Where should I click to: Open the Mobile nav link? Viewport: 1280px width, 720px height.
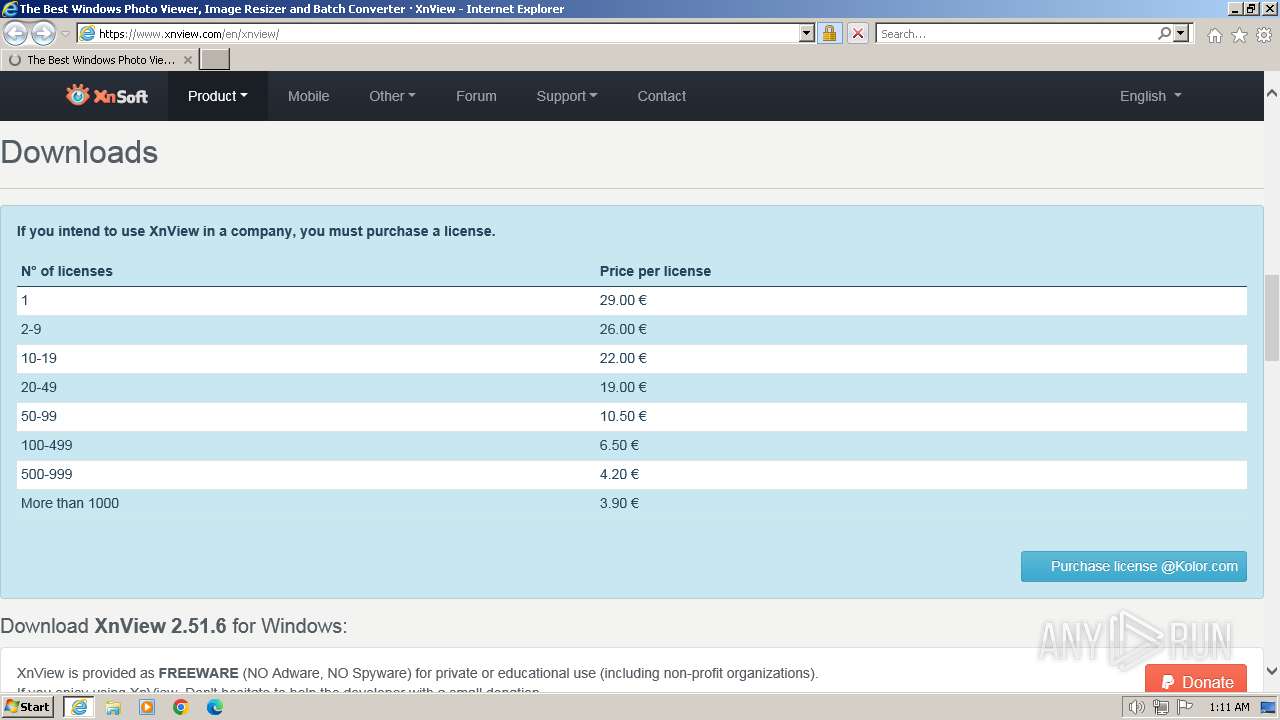(308, 96)
